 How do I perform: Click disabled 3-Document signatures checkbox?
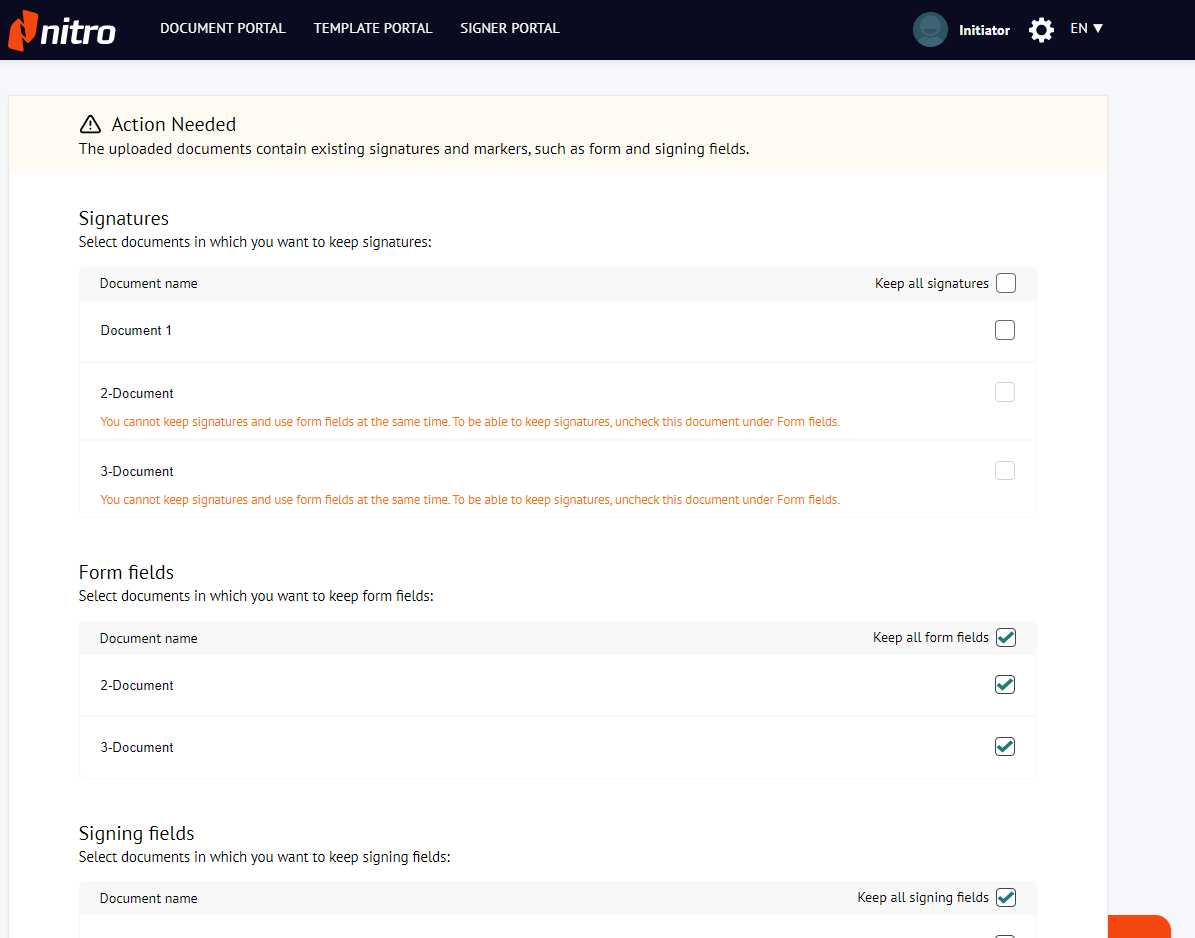[1005, 470]
